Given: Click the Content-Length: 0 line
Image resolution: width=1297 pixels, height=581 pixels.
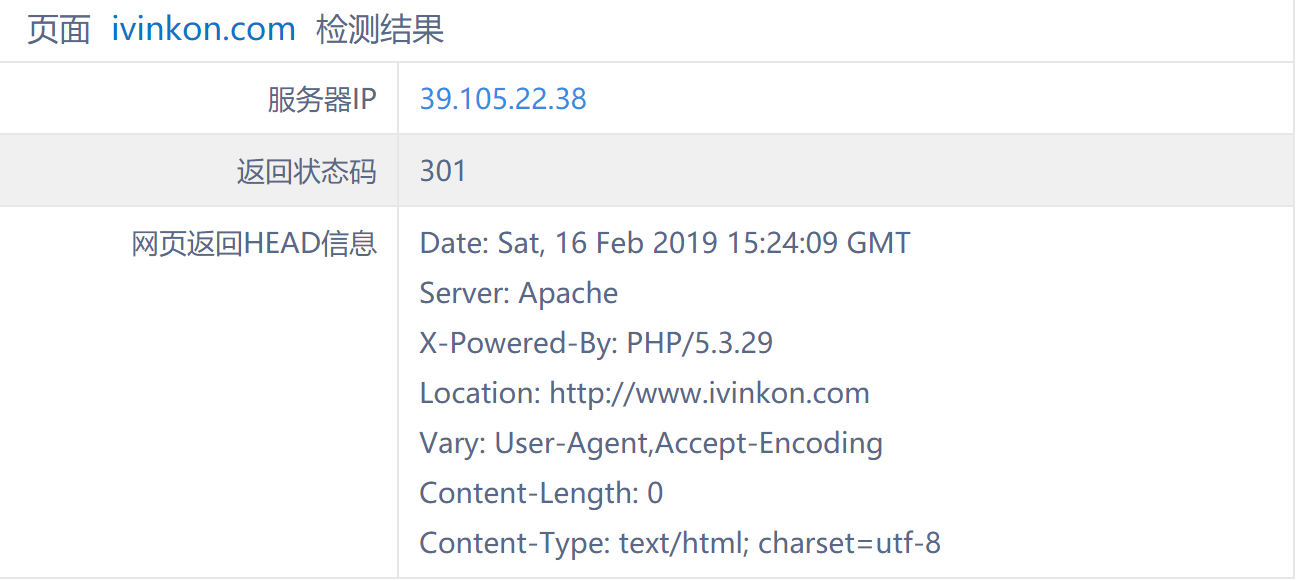Looking at the screenshot, I should [x=541, y=493].
